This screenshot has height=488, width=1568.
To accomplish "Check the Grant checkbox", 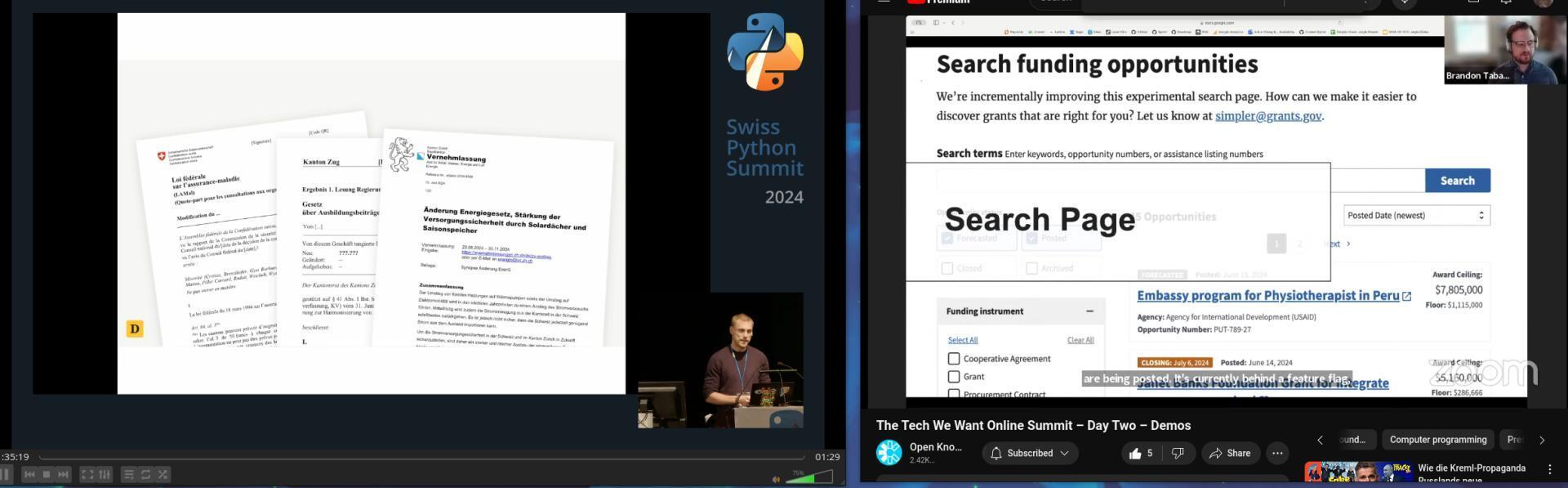I will pyautogui.click(x=953, y=377).
